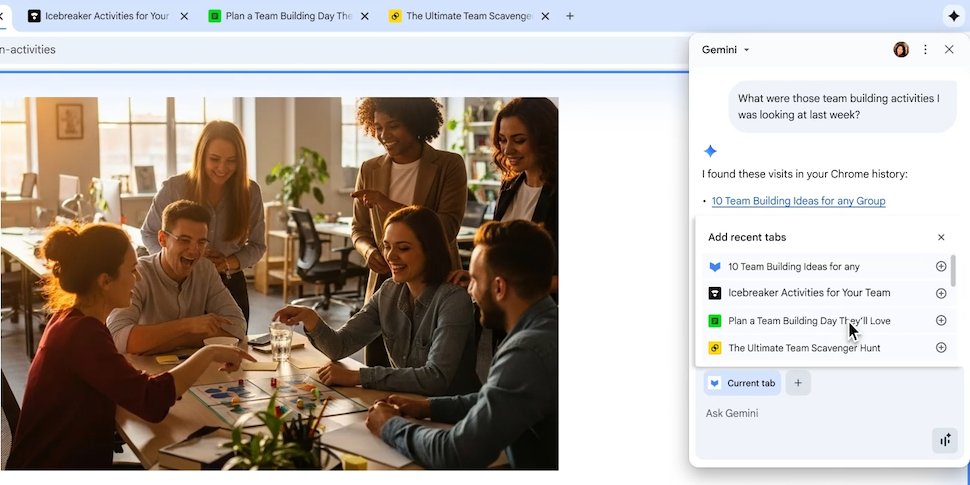Open the 10 Team Building Ideas link
970x485 pixels.
[x=798, y=201]
